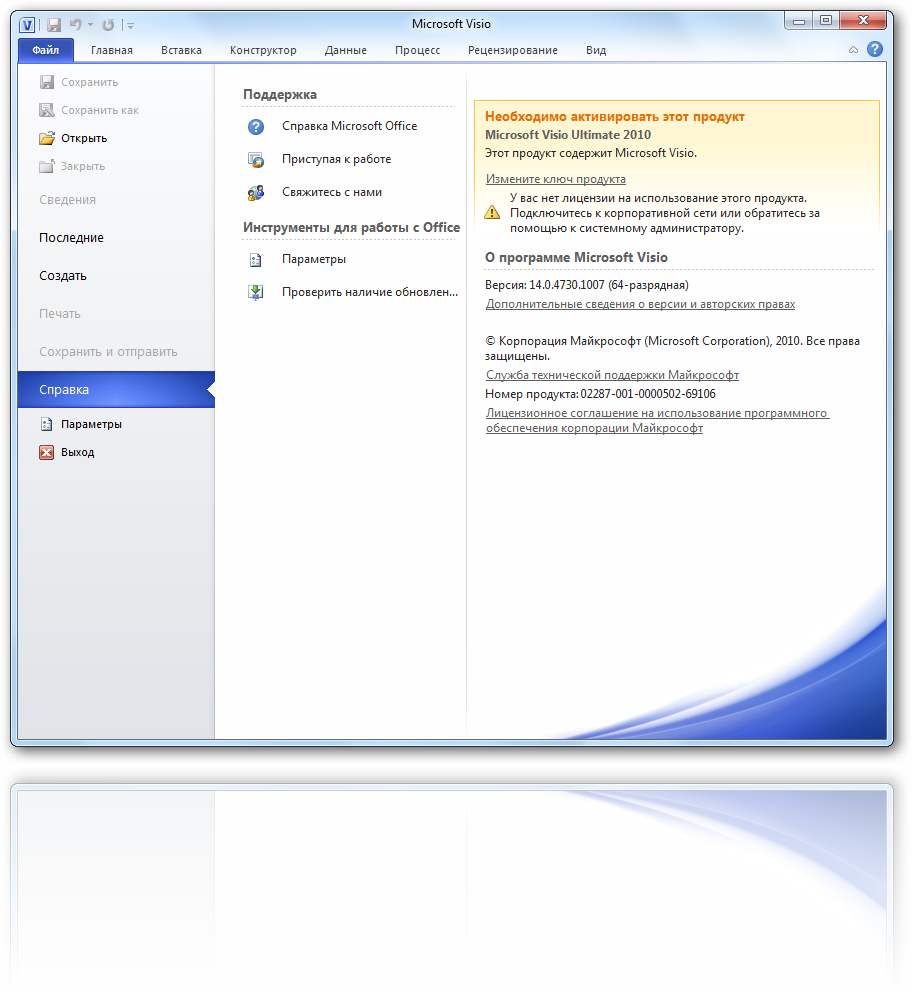The width and height of the screenshot is (912, 994).
Task: Open Параметры under Инструменты для работы
Action: pyautogui.click(x=314, y=259)
